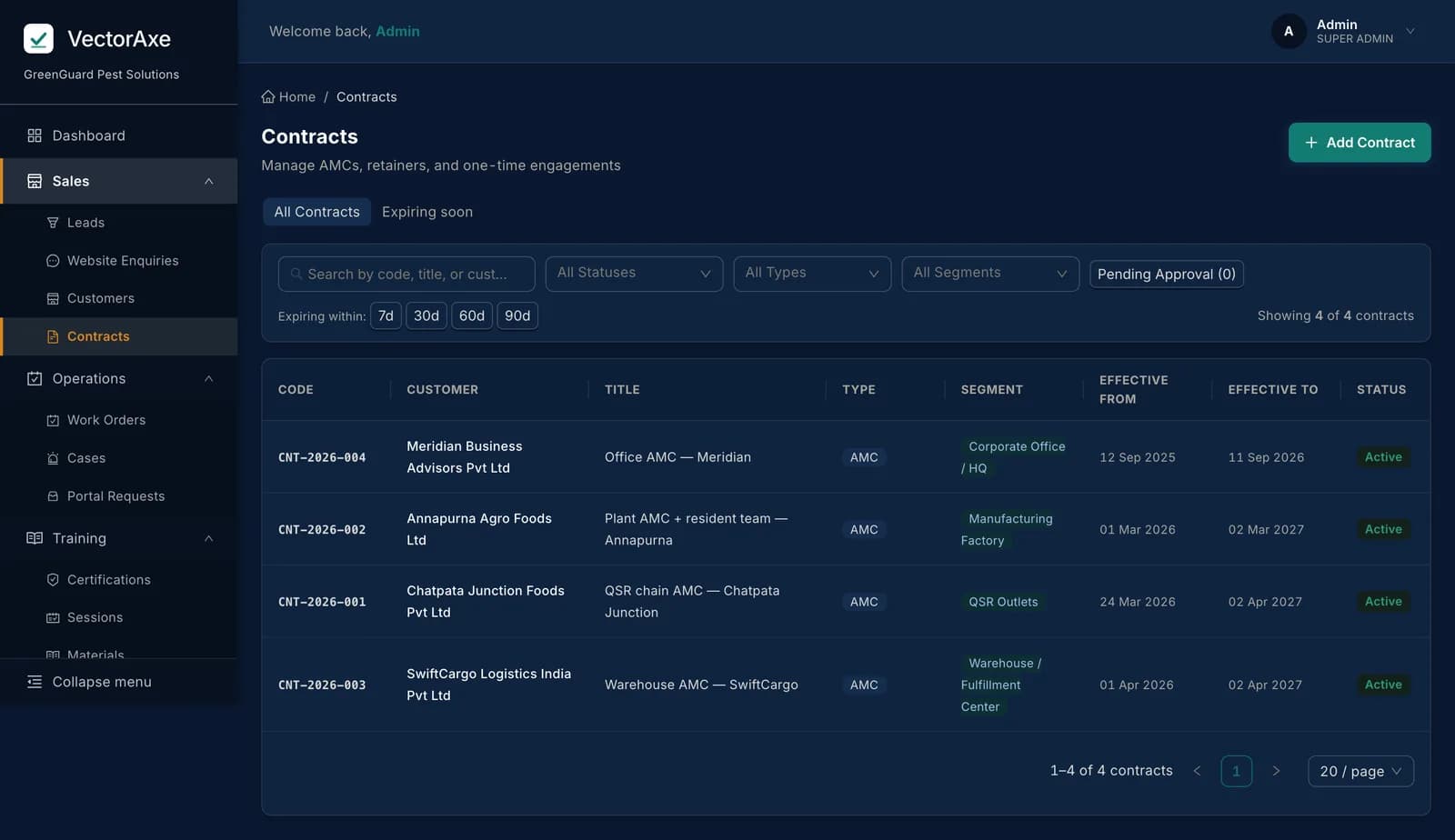Screen dimensions: 1455x840
Task: Open the 20 / page size dropdown
Action: (1360, 771)
